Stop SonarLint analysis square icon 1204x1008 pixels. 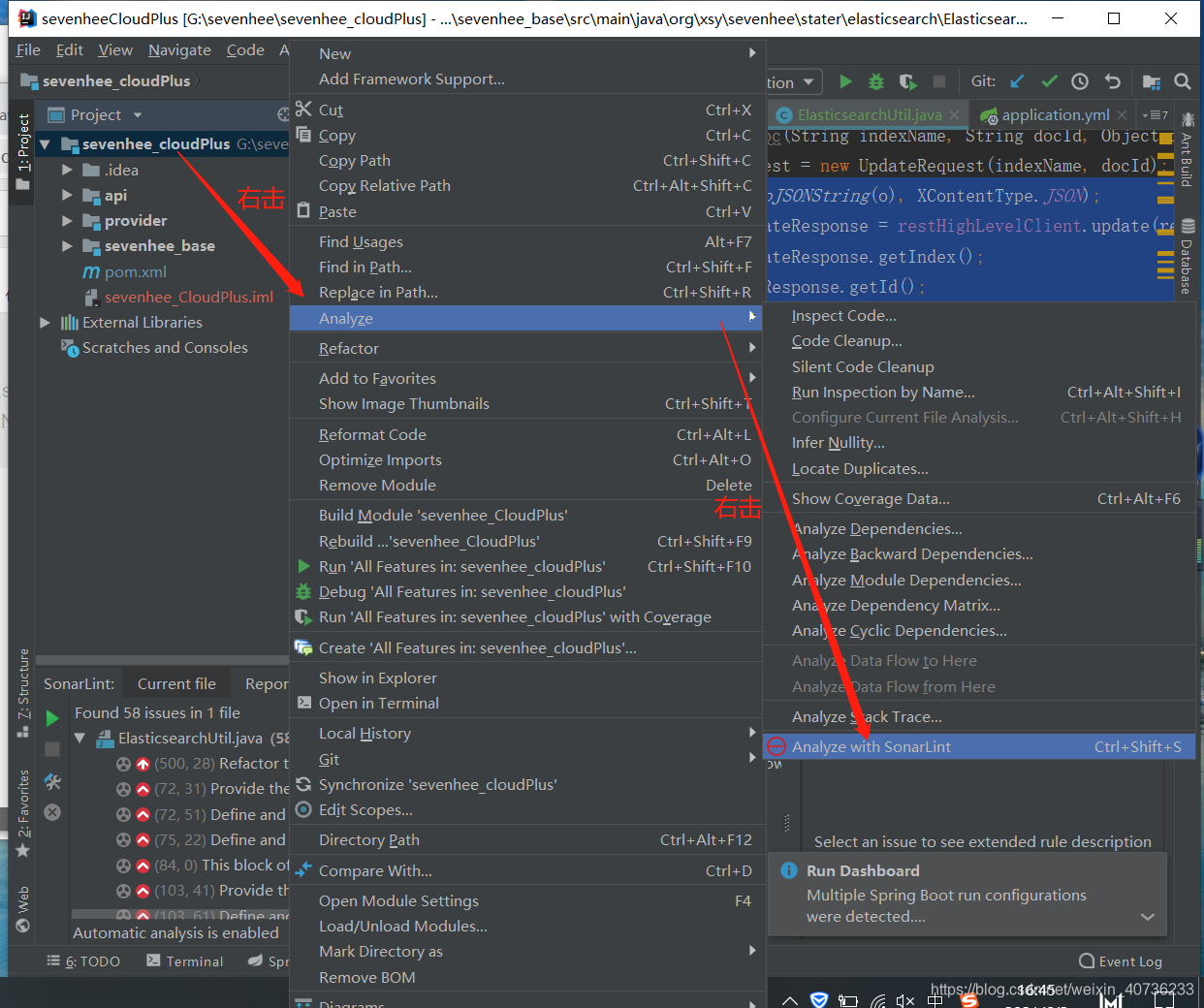coord(52,749)
